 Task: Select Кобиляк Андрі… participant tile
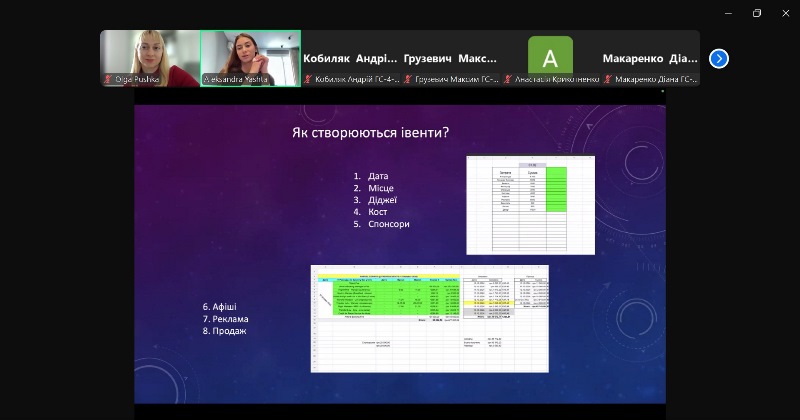tap(351, 58)
